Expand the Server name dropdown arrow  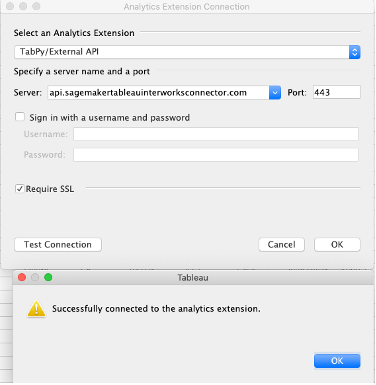[x=275, y=93]
